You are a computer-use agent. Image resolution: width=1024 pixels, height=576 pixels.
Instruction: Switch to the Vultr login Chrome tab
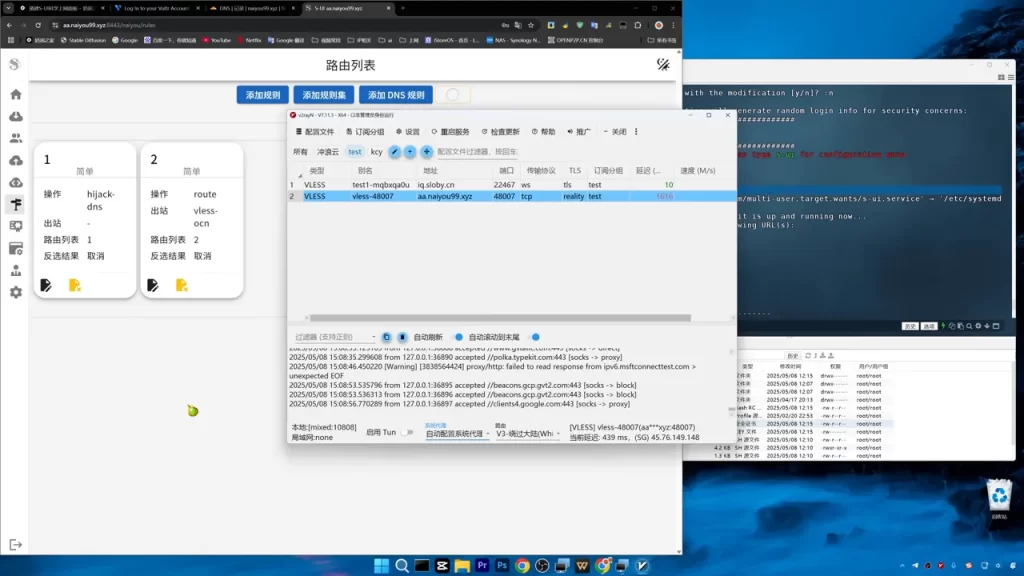pos(155,8)
